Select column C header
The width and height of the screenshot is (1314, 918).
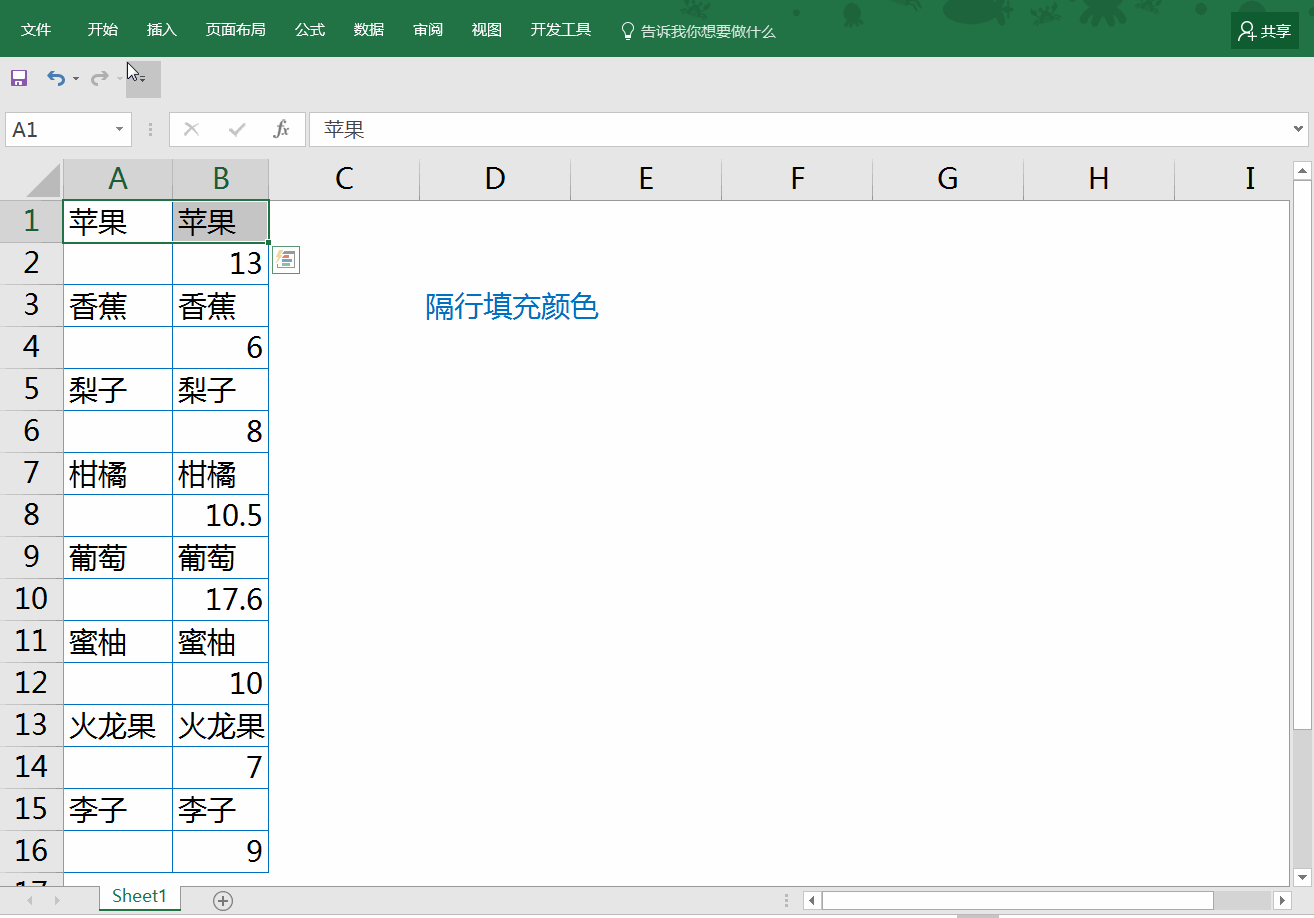[x=344, y=179]
